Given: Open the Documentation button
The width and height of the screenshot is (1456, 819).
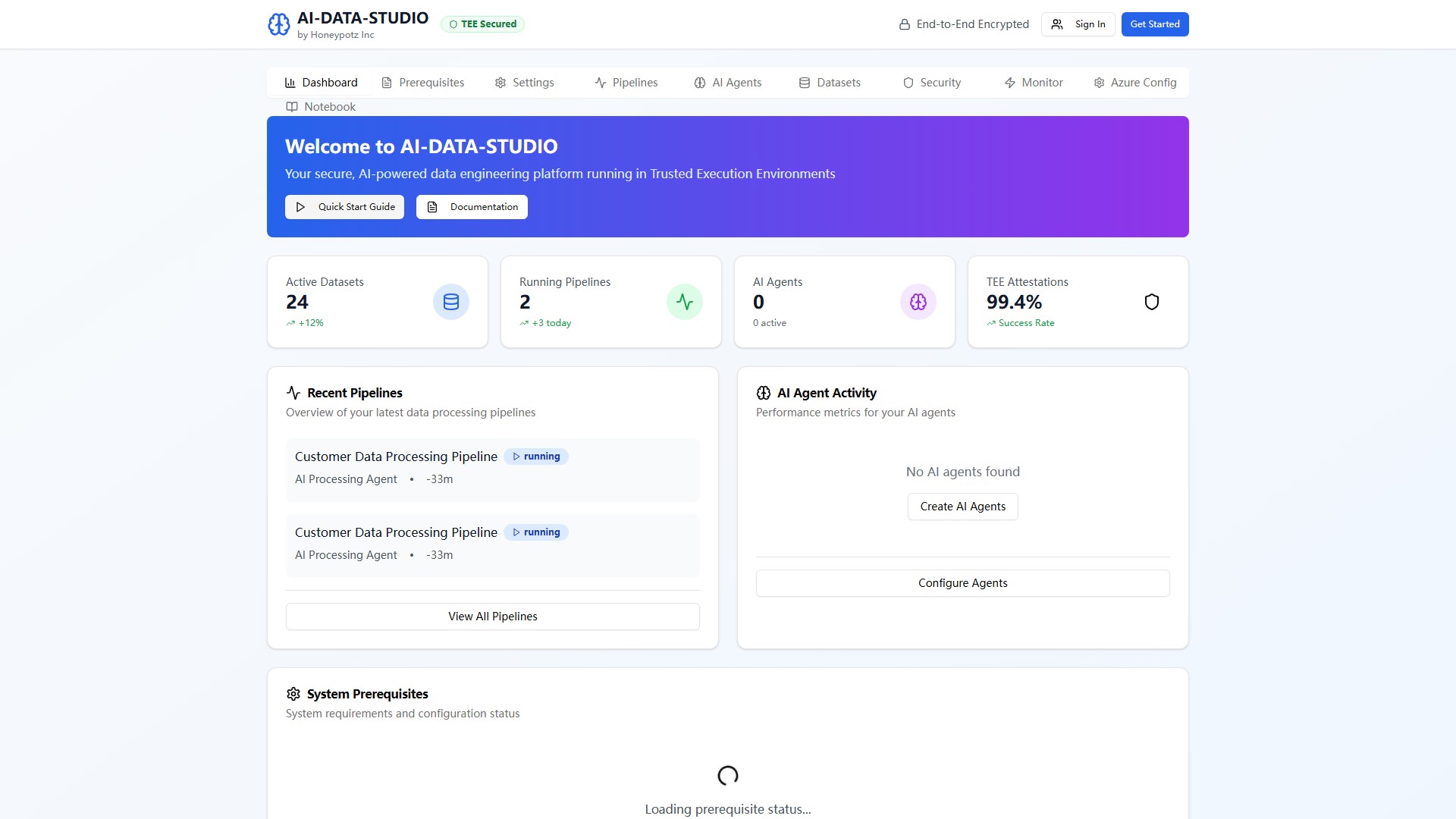Looking at the screenshot, I should (x=472, y=207).
